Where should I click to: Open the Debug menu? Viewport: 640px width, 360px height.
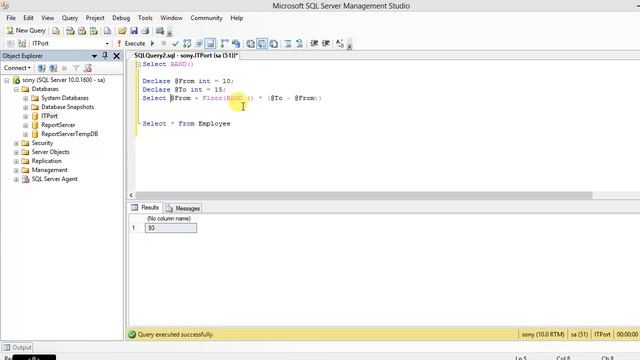pyautogui.click(x=121, y=18)
